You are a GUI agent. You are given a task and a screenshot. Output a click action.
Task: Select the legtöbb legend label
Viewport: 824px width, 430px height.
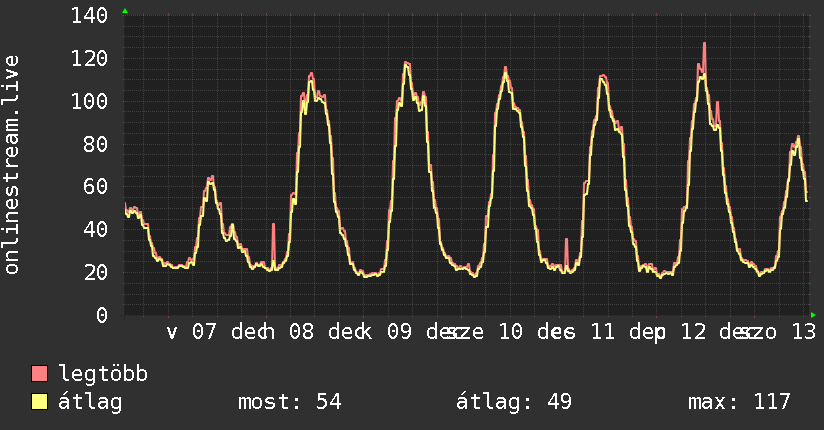tap(103, 374)
